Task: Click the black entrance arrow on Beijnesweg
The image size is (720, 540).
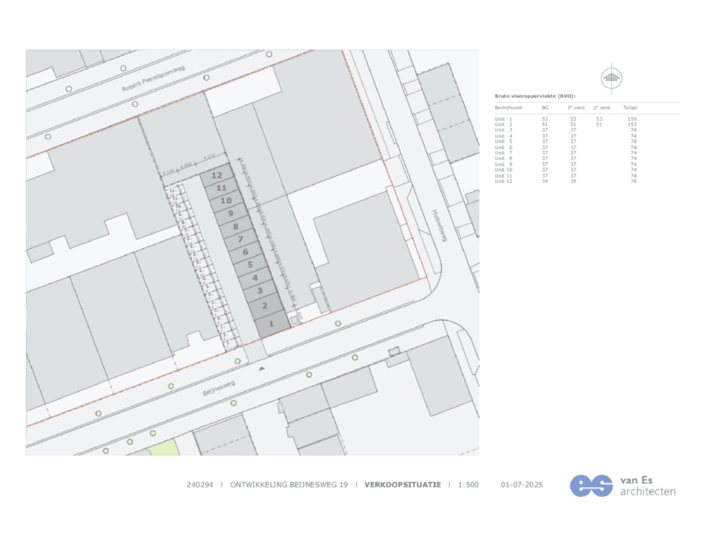Action: point(262,369)
